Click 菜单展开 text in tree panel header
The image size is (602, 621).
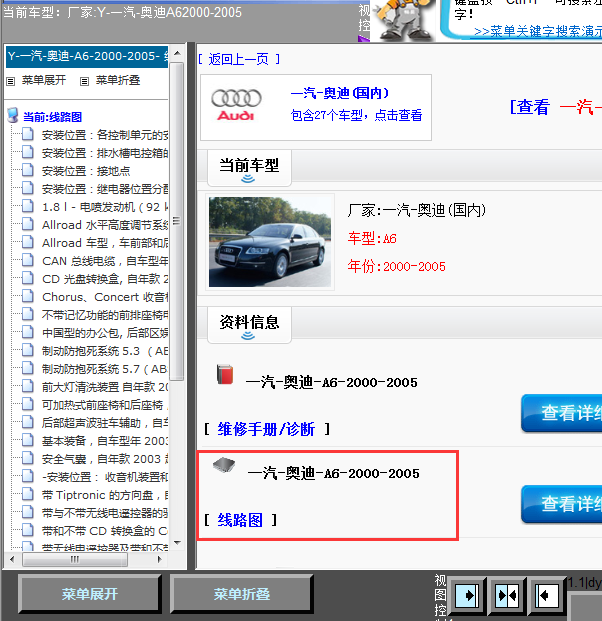44,80
